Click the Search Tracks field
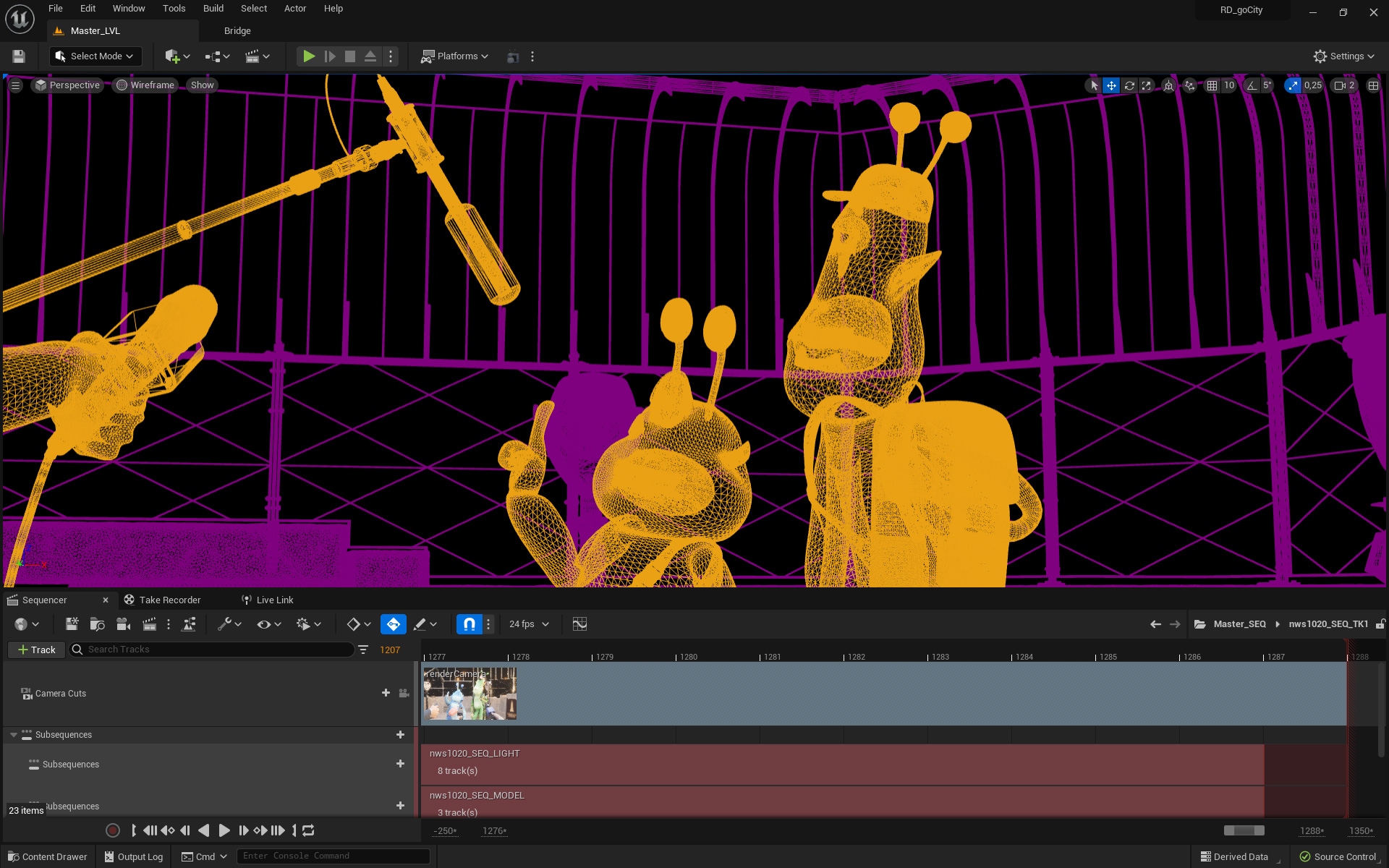This screenshot has height=868, width=1389. pyautogui.click(x=217, y=650)
